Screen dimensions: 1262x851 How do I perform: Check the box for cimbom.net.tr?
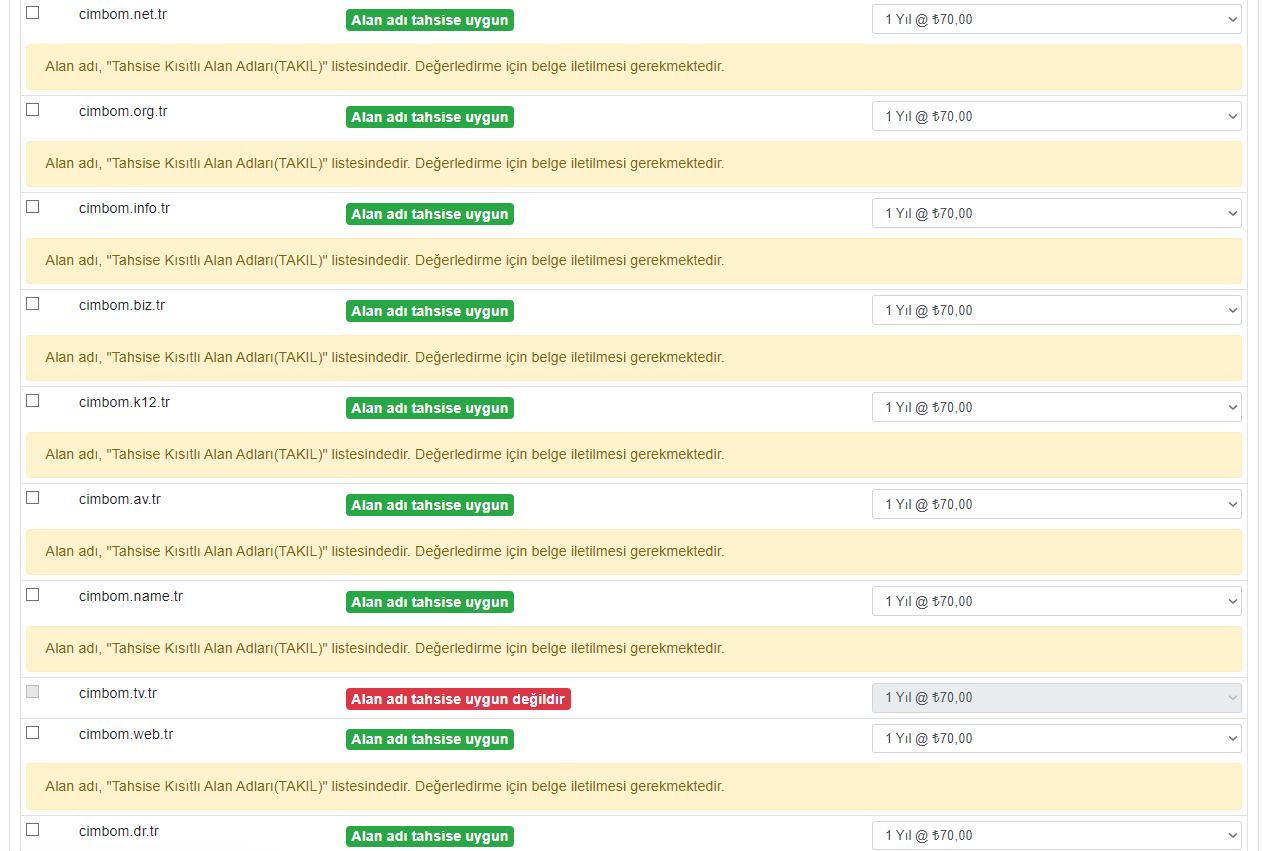(32, 13)
